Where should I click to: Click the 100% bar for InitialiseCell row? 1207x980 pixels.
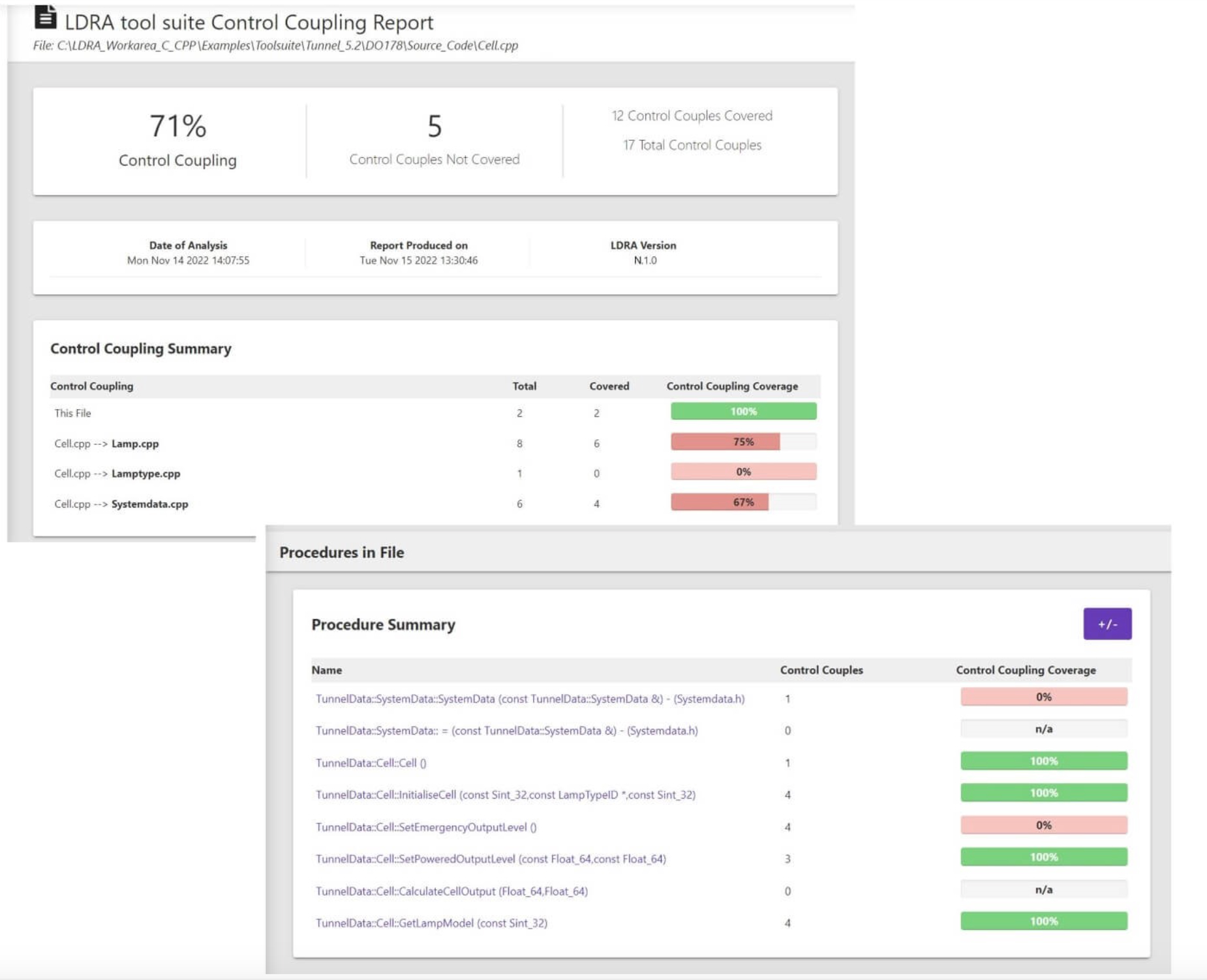coord(1043,793)
